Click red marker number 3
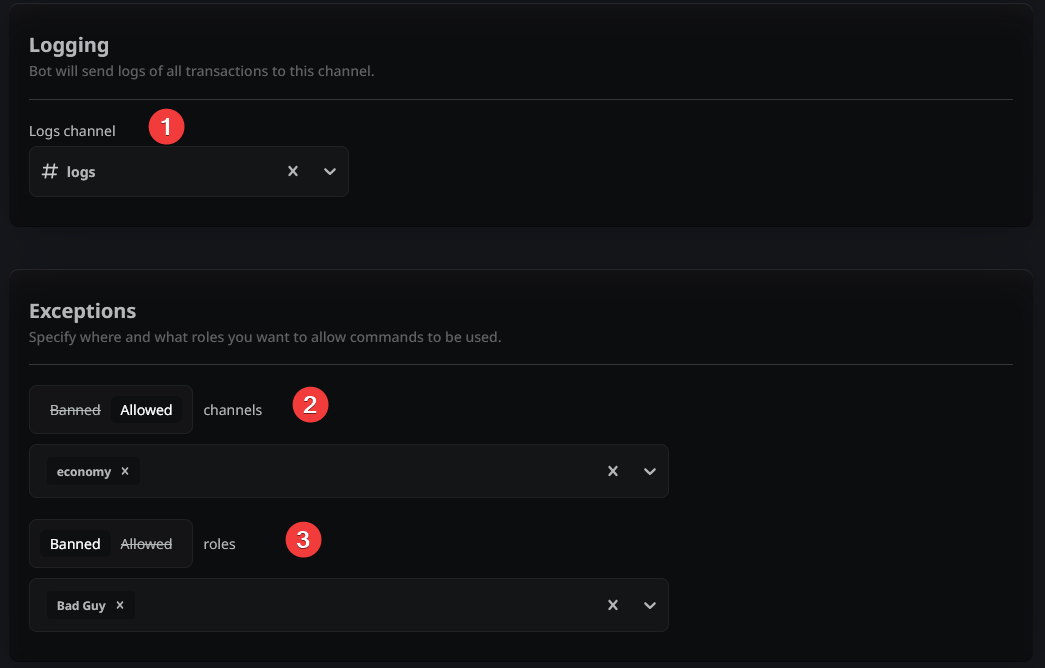Image resolution: width=1045 pixels, height=668 pixels. 303,540
